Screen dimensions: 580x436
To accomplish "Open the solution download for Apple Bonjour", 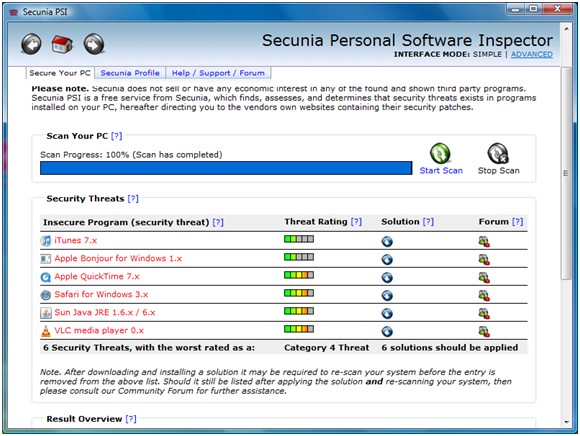I will point(387,260).
